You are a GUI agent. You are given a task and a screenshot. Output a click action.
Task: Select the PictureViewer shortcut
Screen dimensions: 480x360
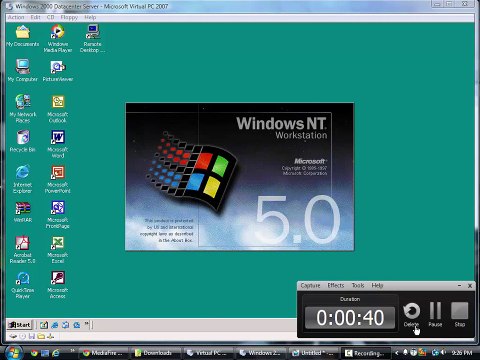click(x=58, y=71)
